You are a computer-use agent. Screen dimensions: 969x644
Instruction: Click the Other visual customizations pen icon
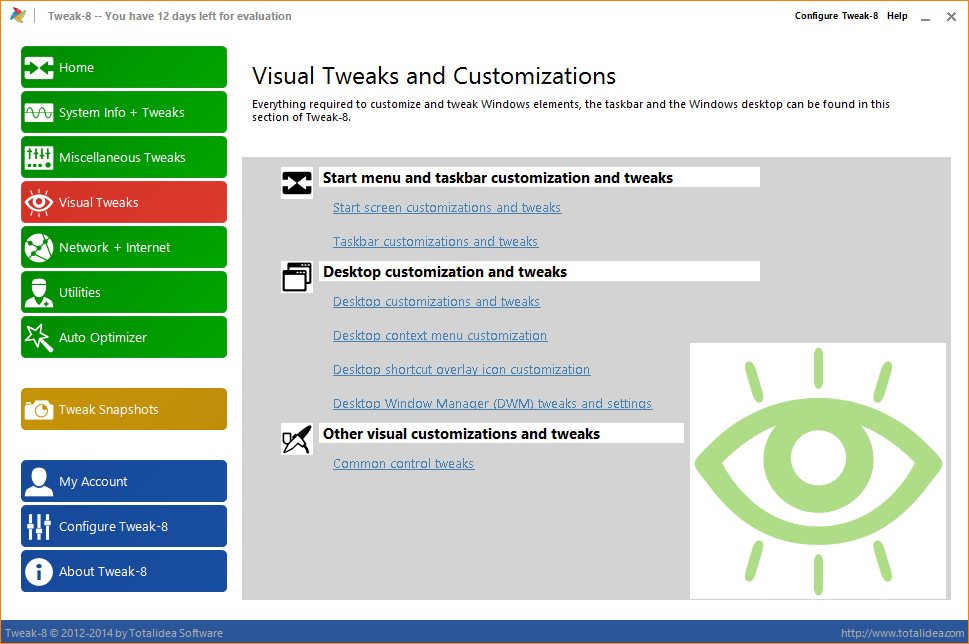click(x=297, y=439)
